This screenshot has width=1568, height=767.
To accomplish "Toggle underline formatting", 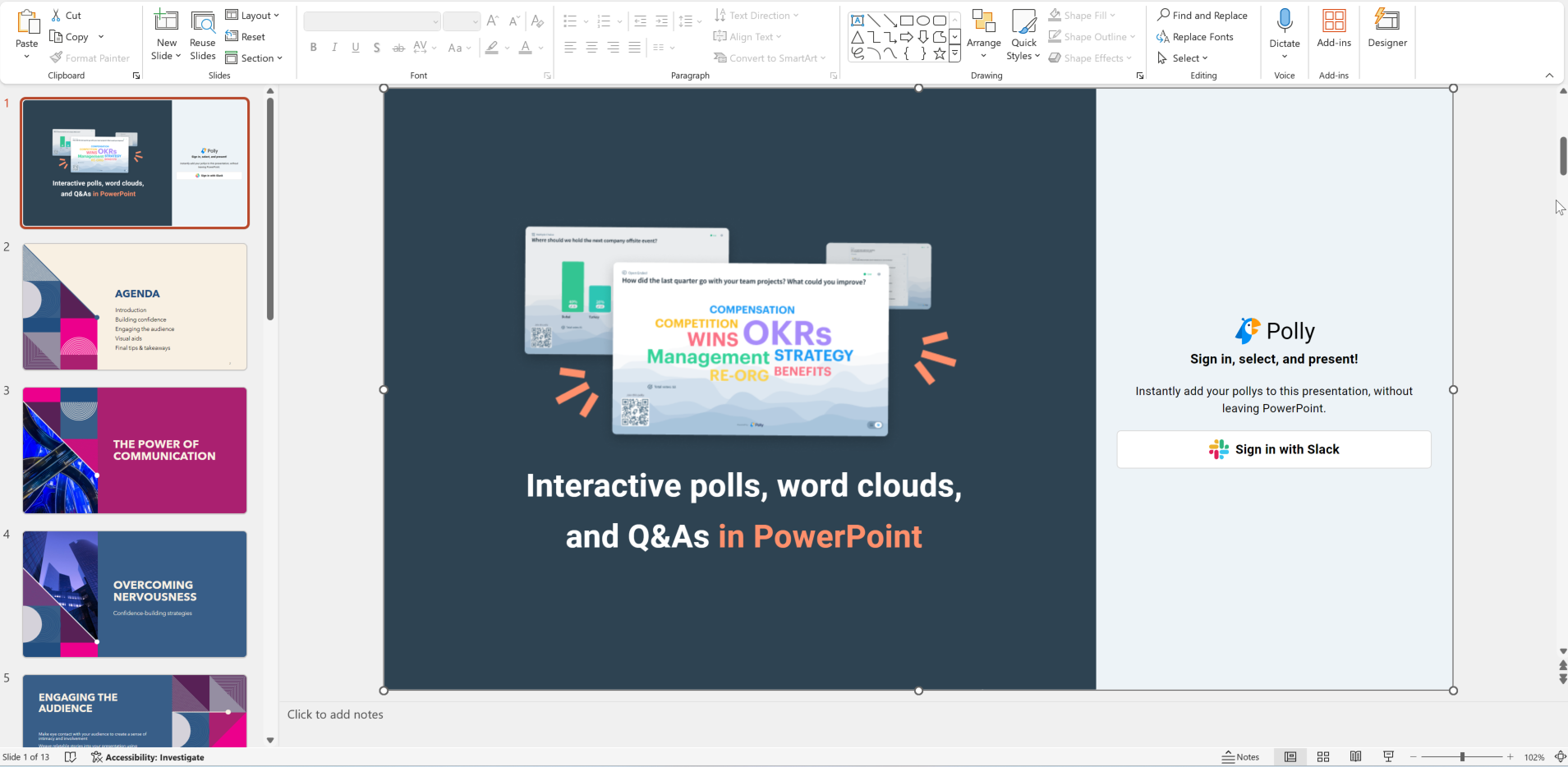I will [x=354, y=47].
